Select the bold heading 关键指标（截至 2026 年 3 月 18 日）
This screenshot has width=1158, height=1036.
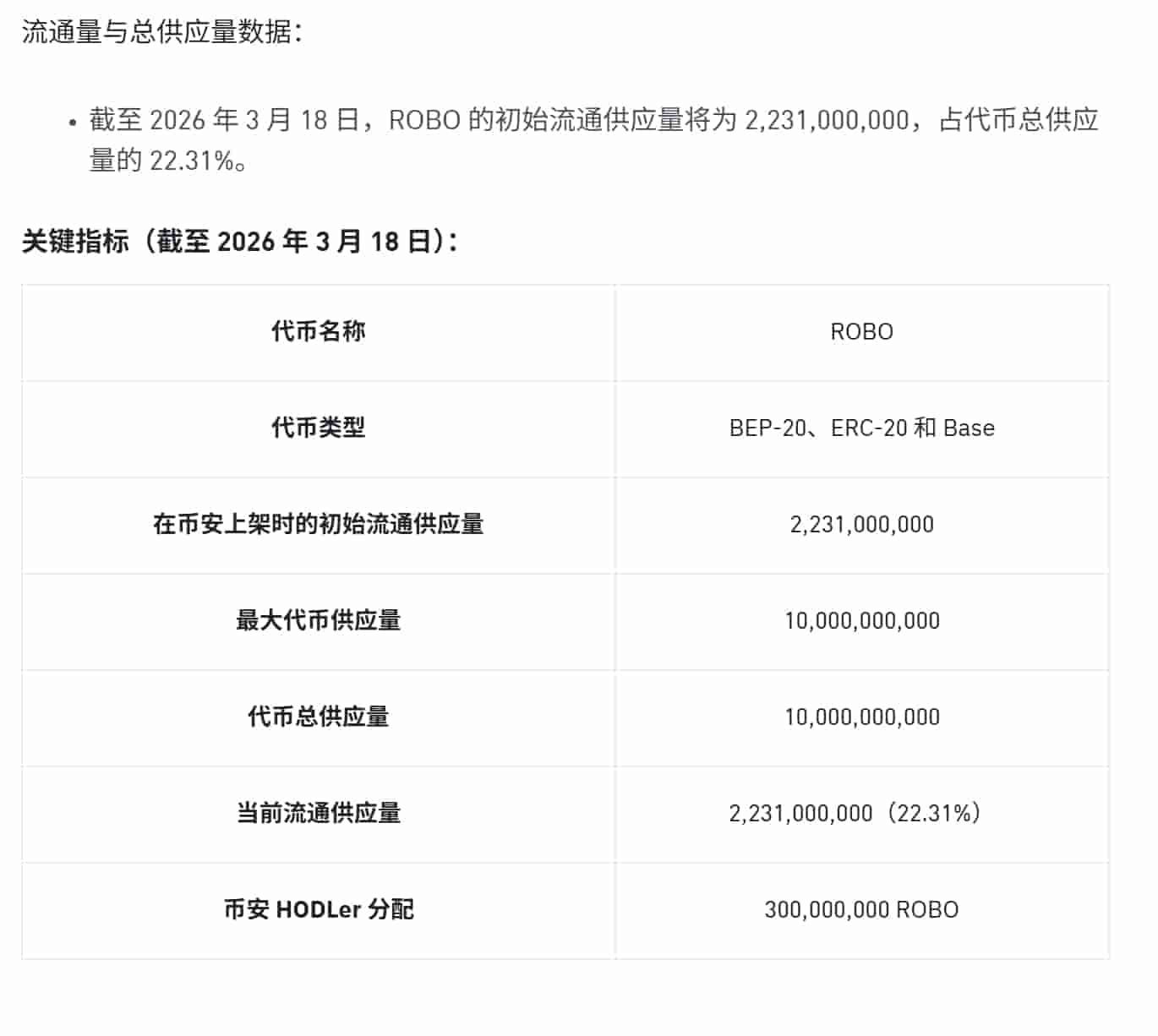tap(239, 242)
